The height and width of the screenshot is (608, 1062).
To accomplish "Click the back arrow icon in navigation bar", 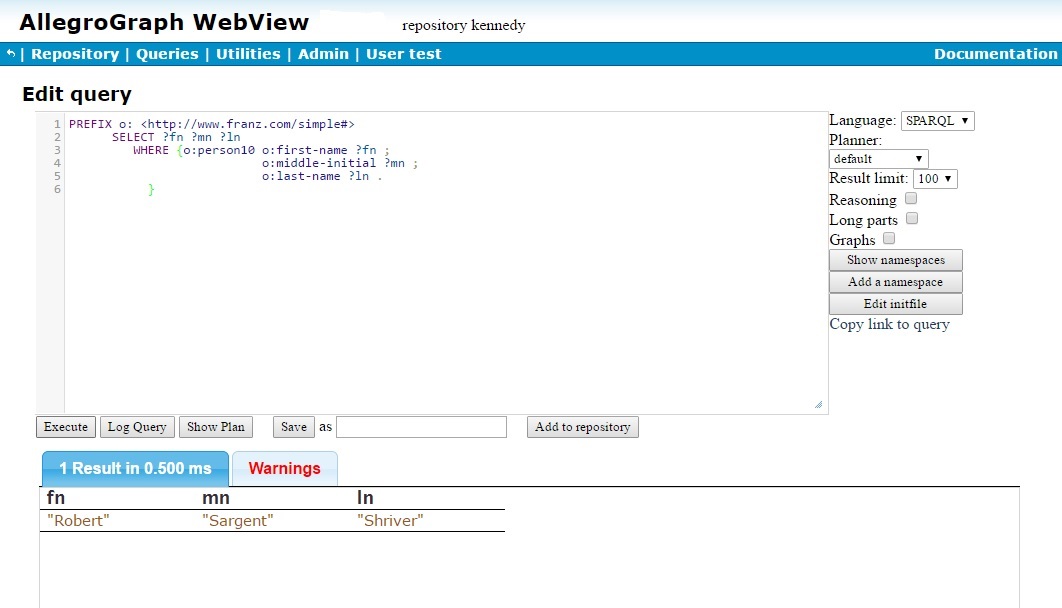I will pos(11,54).
